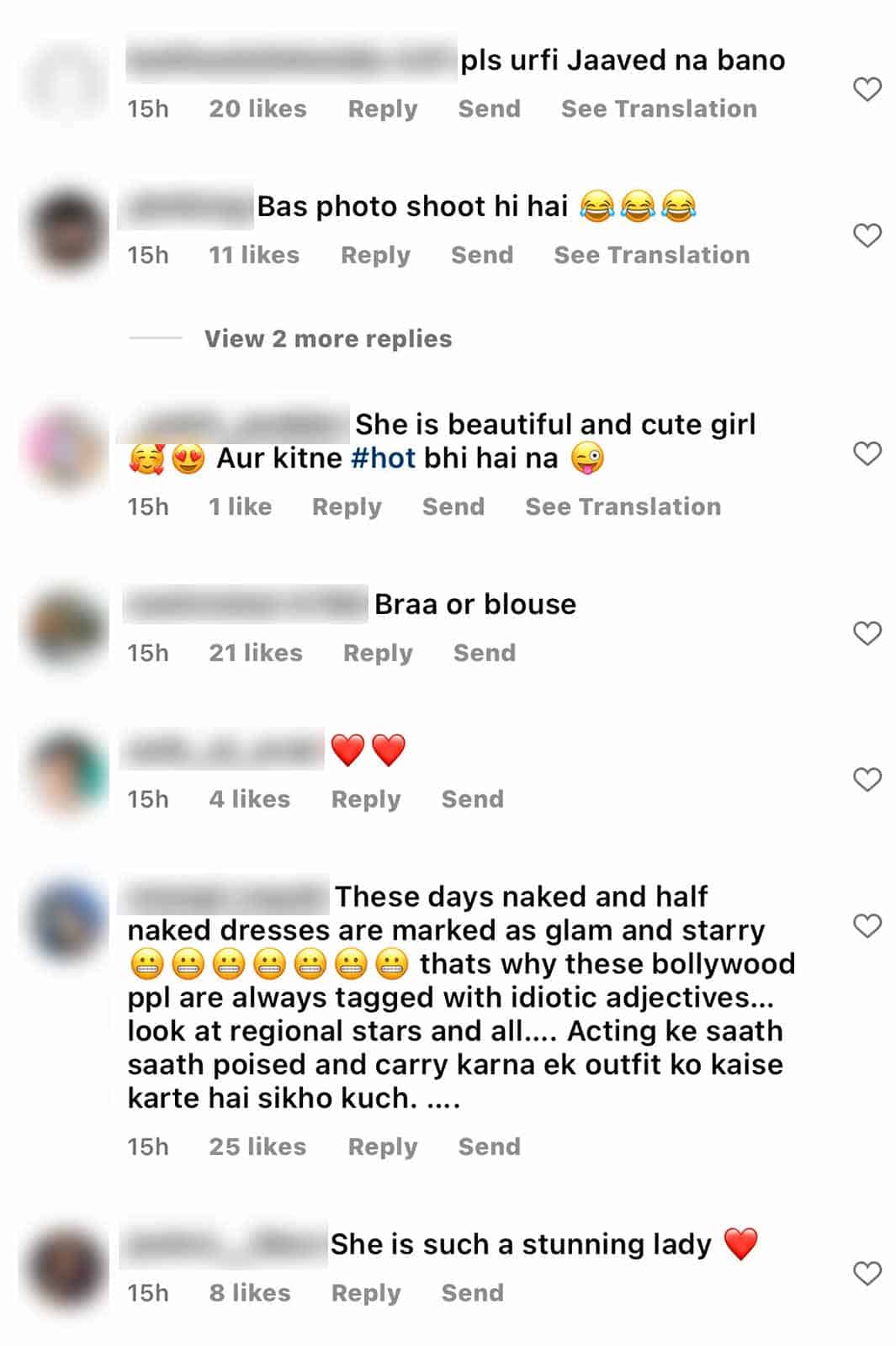Expand 'View 2 more replies'
Image resolution: width=896 pixels, height=1346 pixels.
point(328,338)
